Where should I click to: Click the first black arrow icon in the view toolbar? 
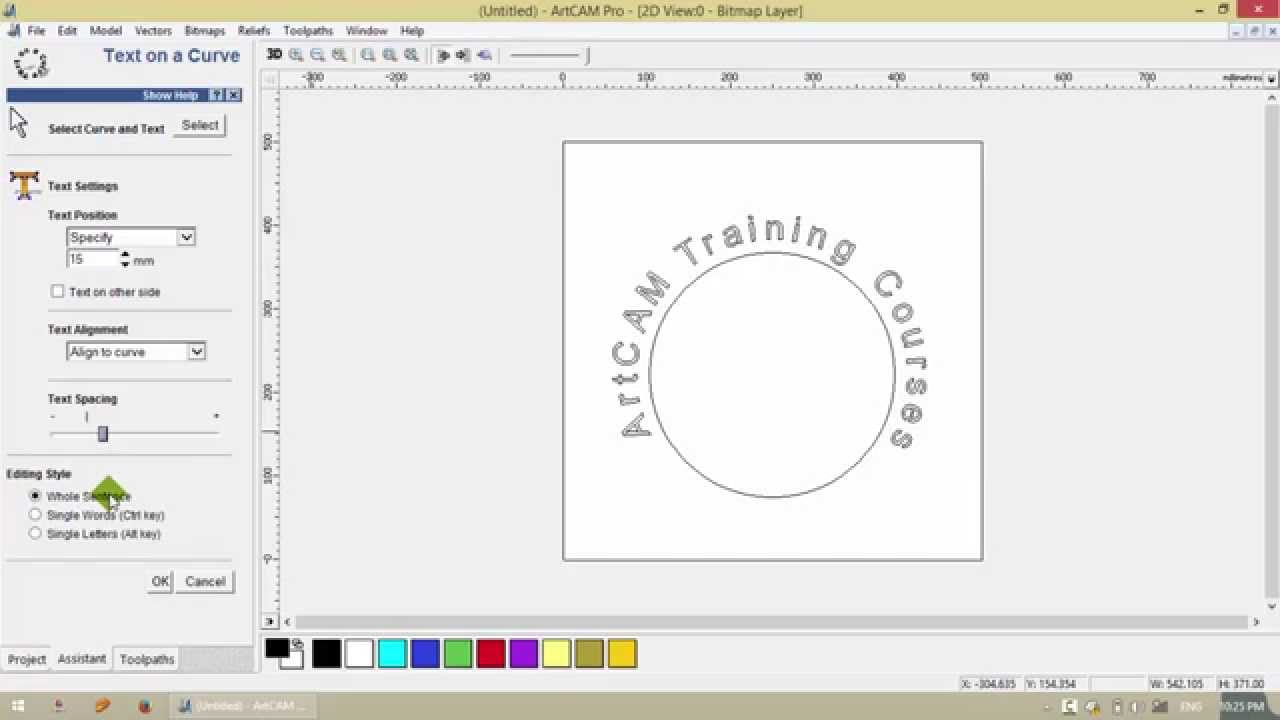(x=443, y=55)
